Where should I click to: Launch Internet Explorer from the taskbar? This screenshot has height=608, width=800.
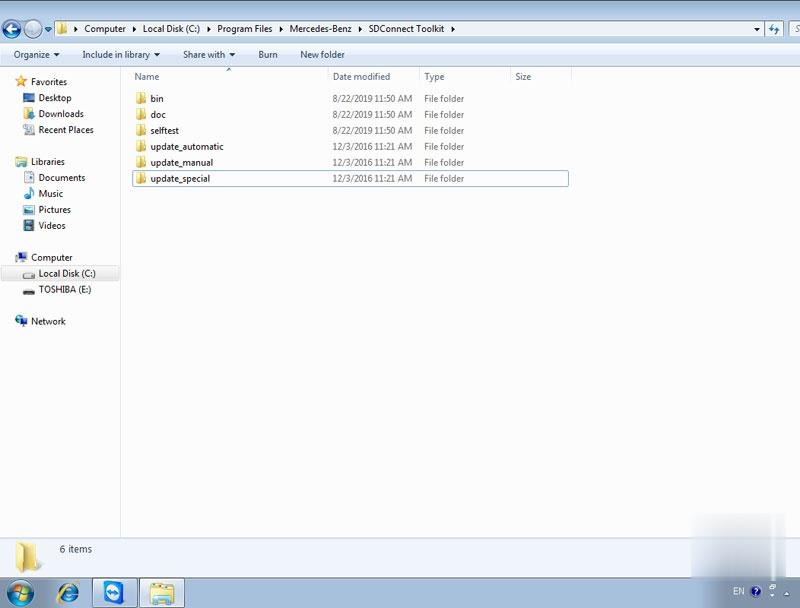point(68,592)
